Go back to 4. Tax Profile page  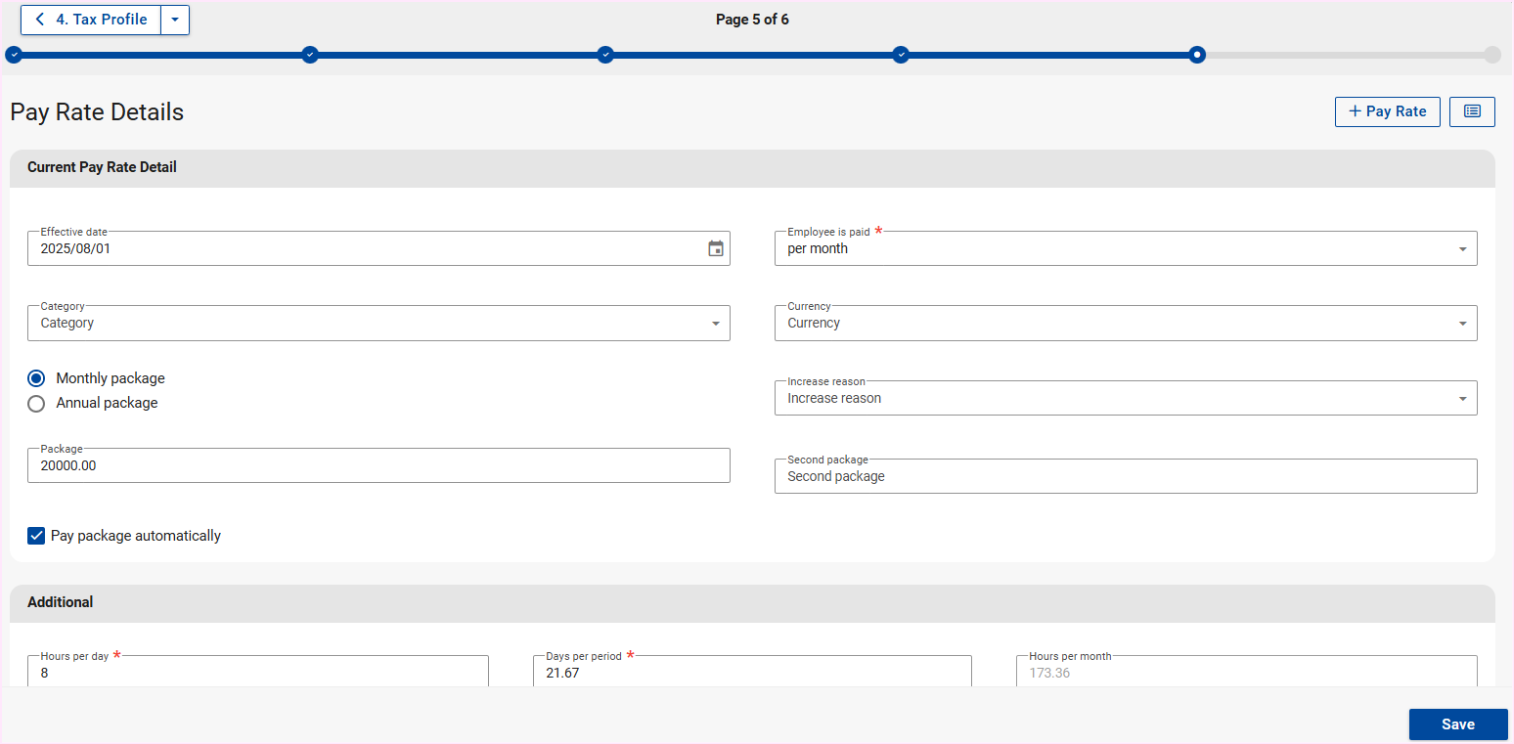pyautogui.click(x=91, y=20)
